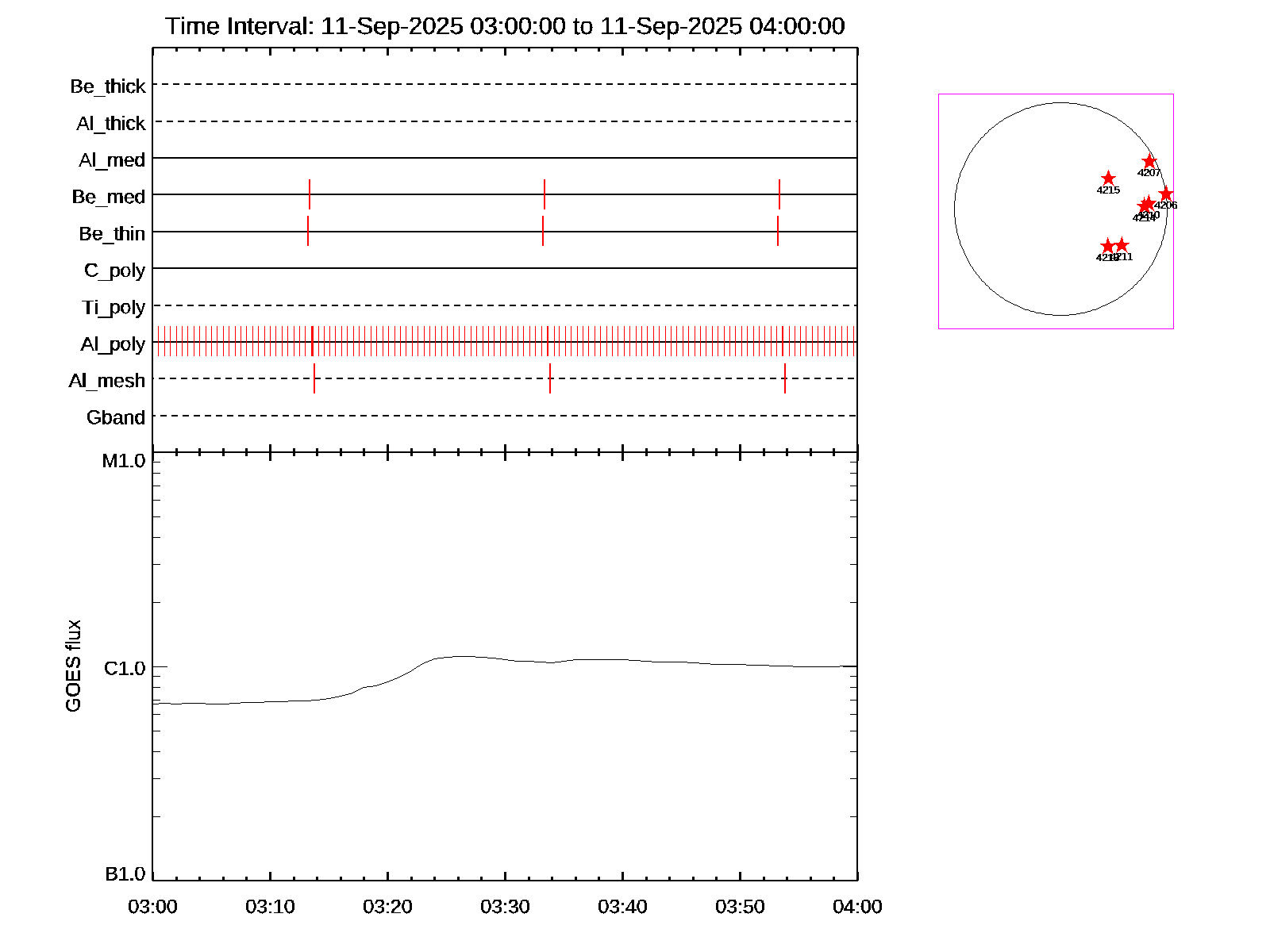Click the 03:20 time axis label
The image size is (1270, 952).
[x=387, y=907]
